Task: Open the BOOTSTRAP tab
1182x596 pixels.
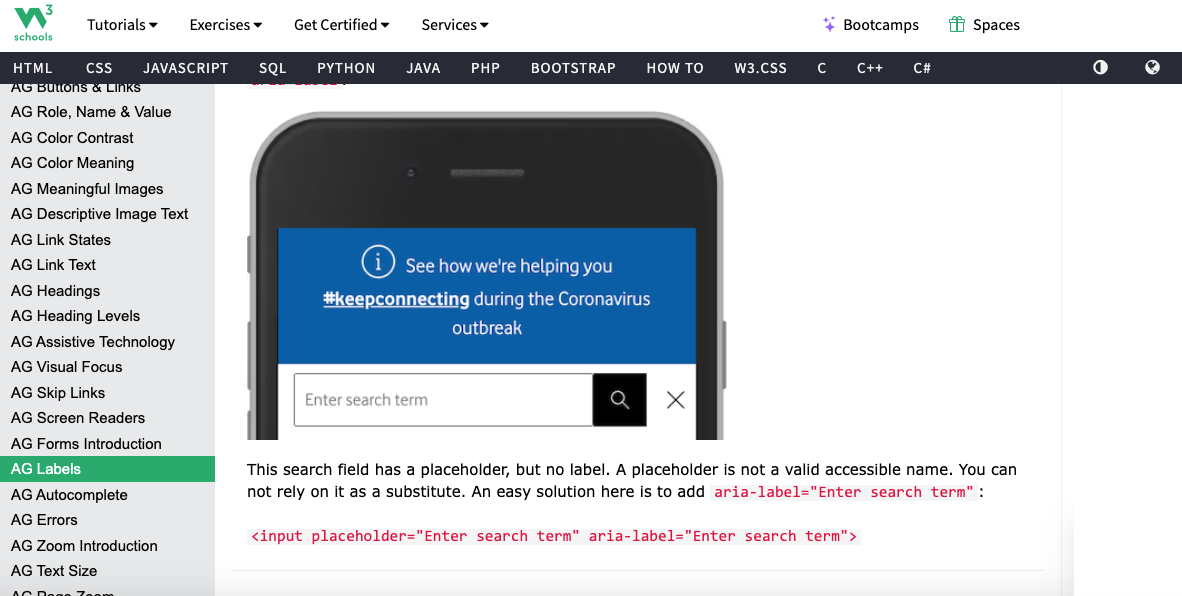Action: point(573,68)
